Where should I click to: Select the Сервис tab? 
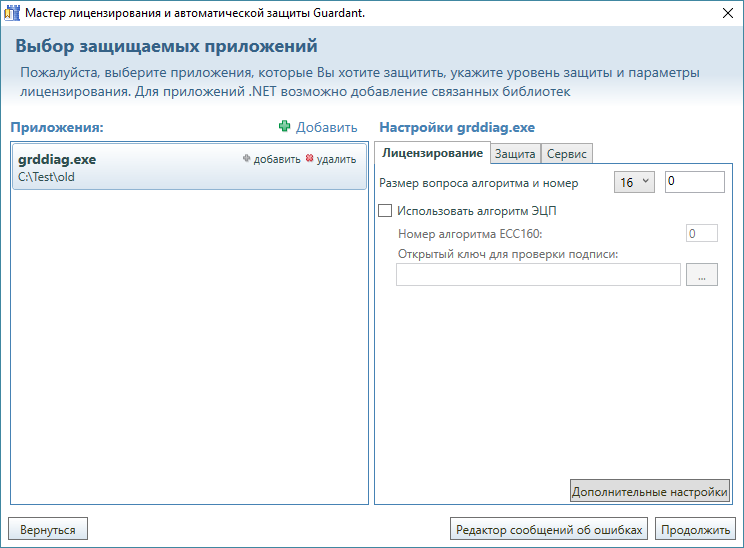pyautogui.click(x=567, y=153)
